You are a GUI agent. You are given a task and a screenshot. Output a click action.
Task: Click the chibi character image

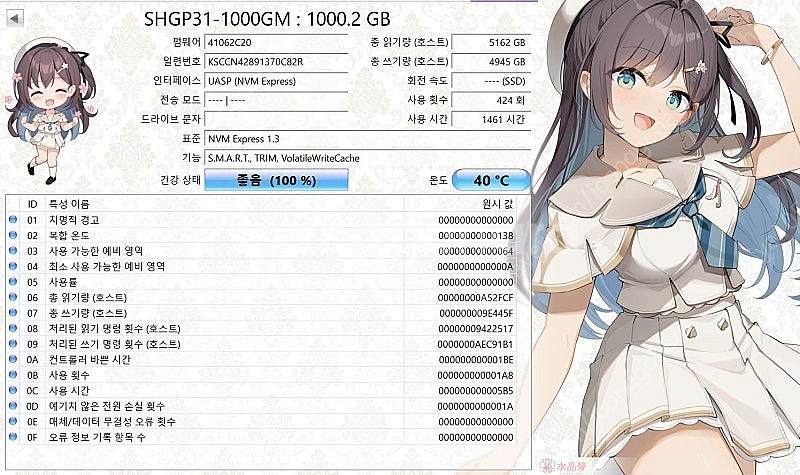pyautogui.click(x=49, y=110)
